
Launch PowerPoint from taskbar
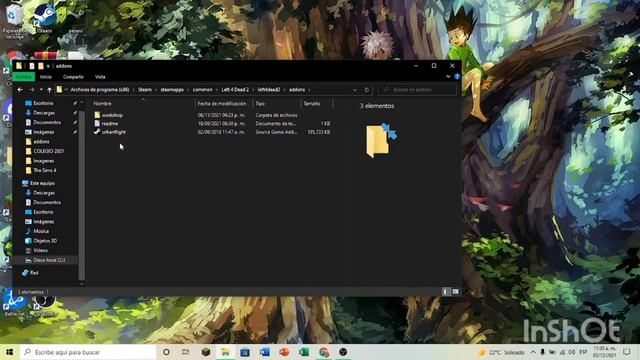click(284, 352)
